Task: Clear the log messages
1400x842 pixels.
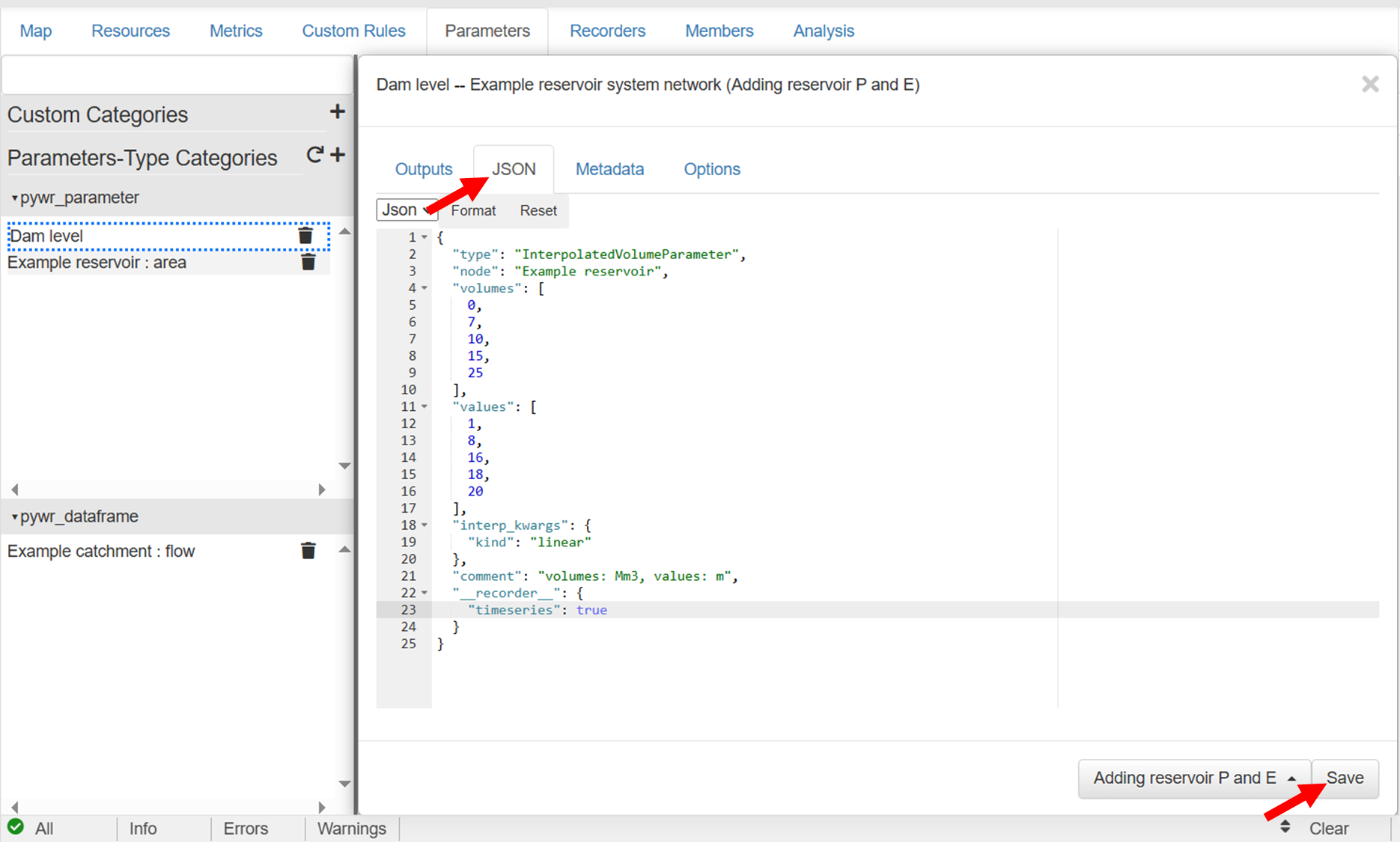Action: coord(1328,829)
